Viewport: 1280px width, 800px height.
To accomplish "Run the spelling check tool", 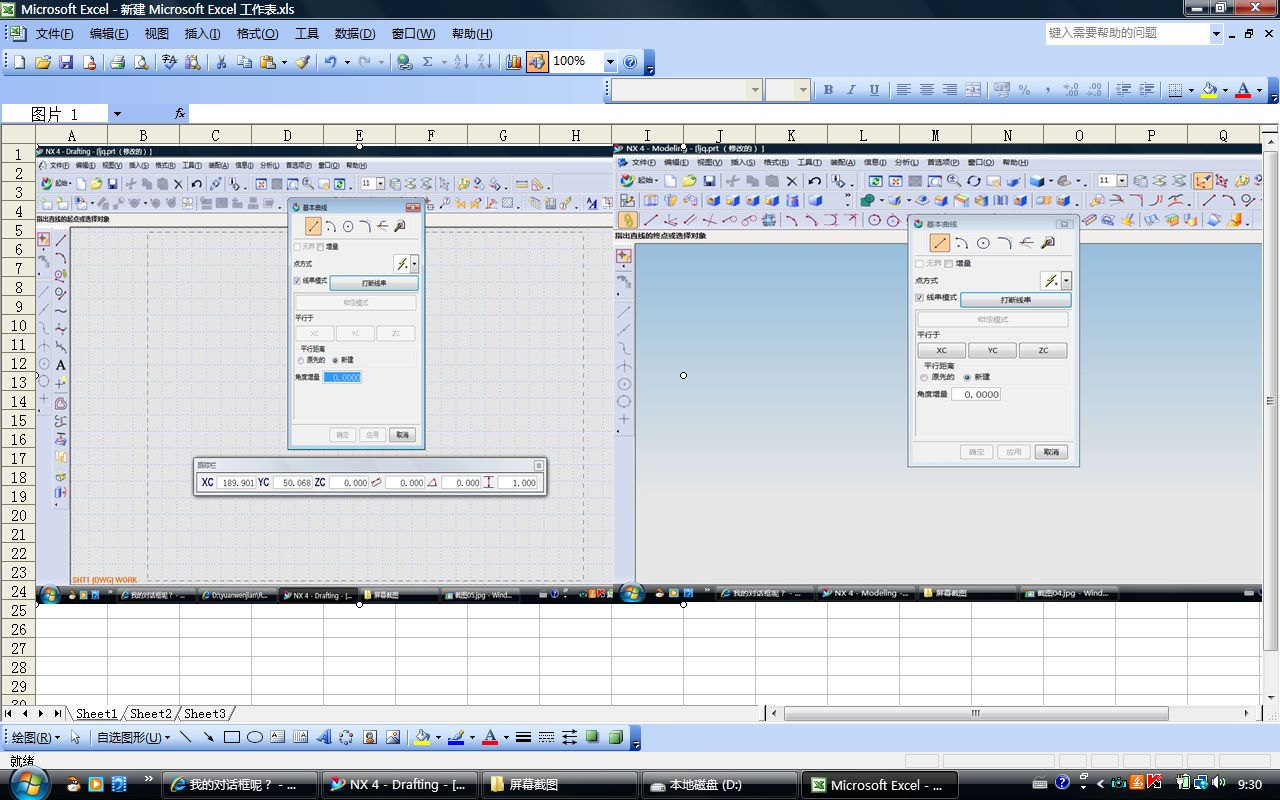I will tap(170, 62).
